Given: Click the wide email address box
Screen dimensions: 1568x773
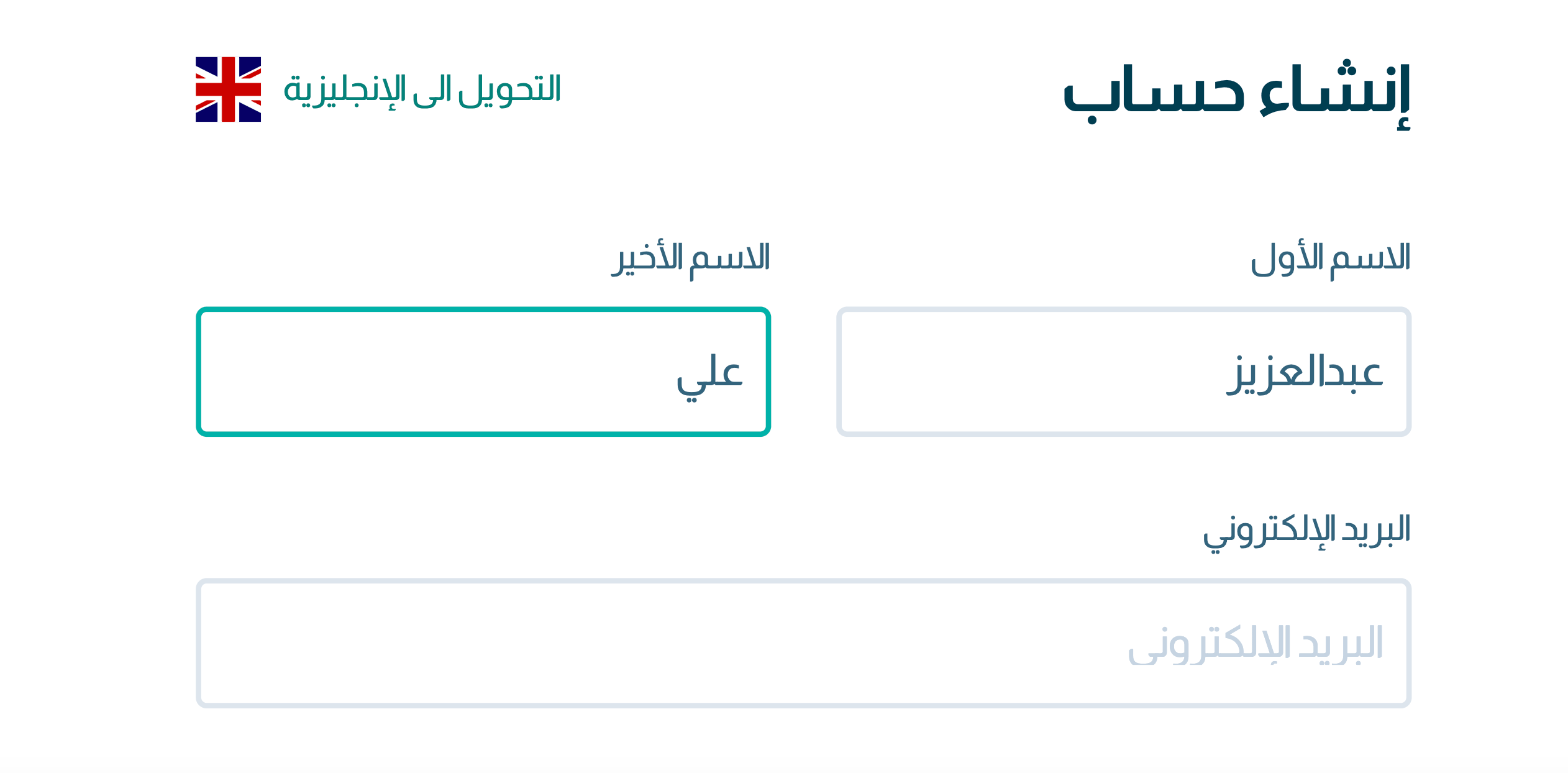Looking at the screenshot, I should click(x=804, y=643).
